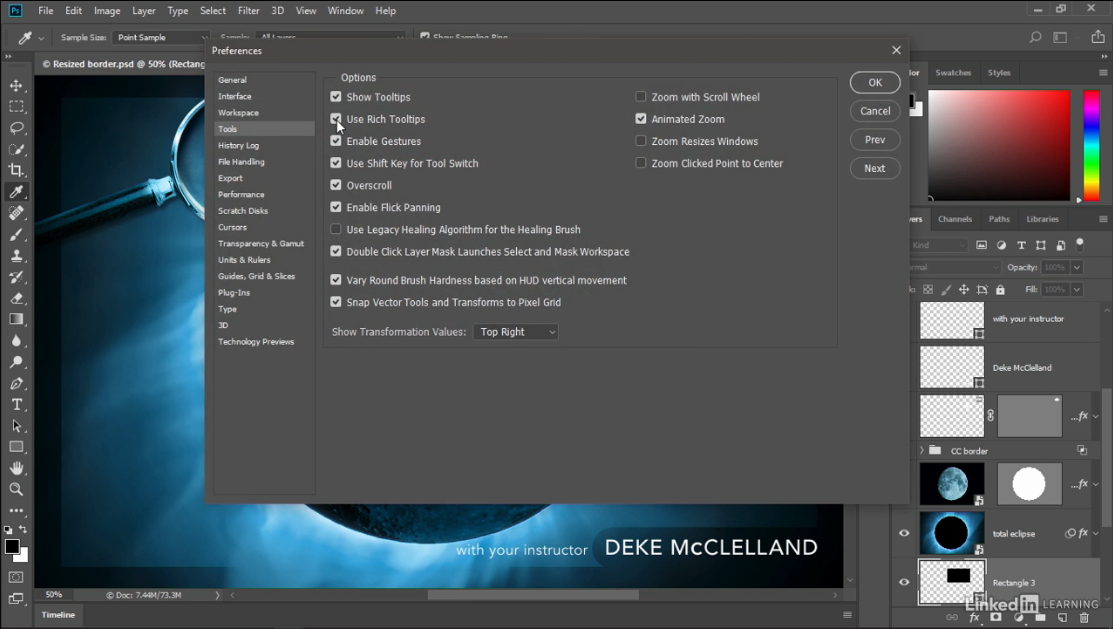Select the Crop tool
The image size is (1113, 629).
pos(16,170)
